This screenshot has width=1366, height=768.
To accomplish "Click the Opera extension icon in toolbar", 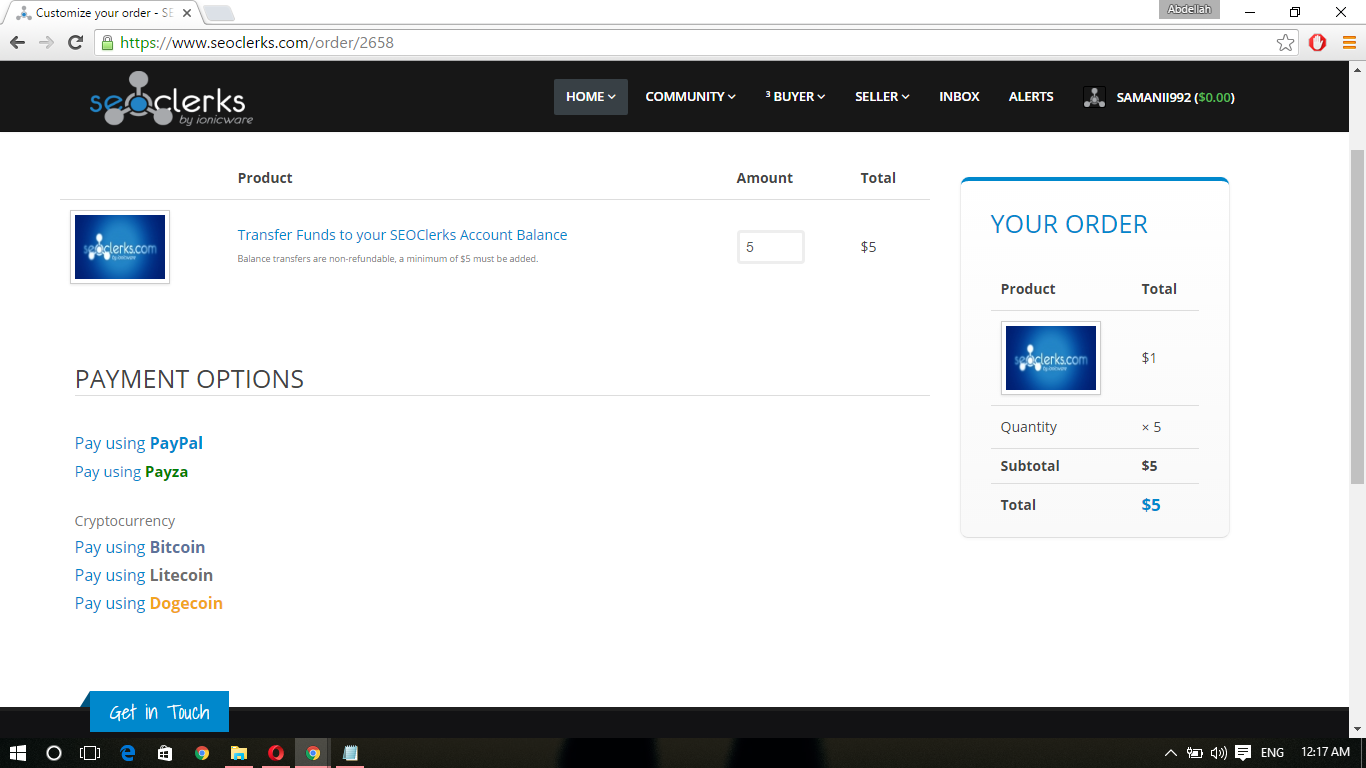I will click(x=1318, y=42).
